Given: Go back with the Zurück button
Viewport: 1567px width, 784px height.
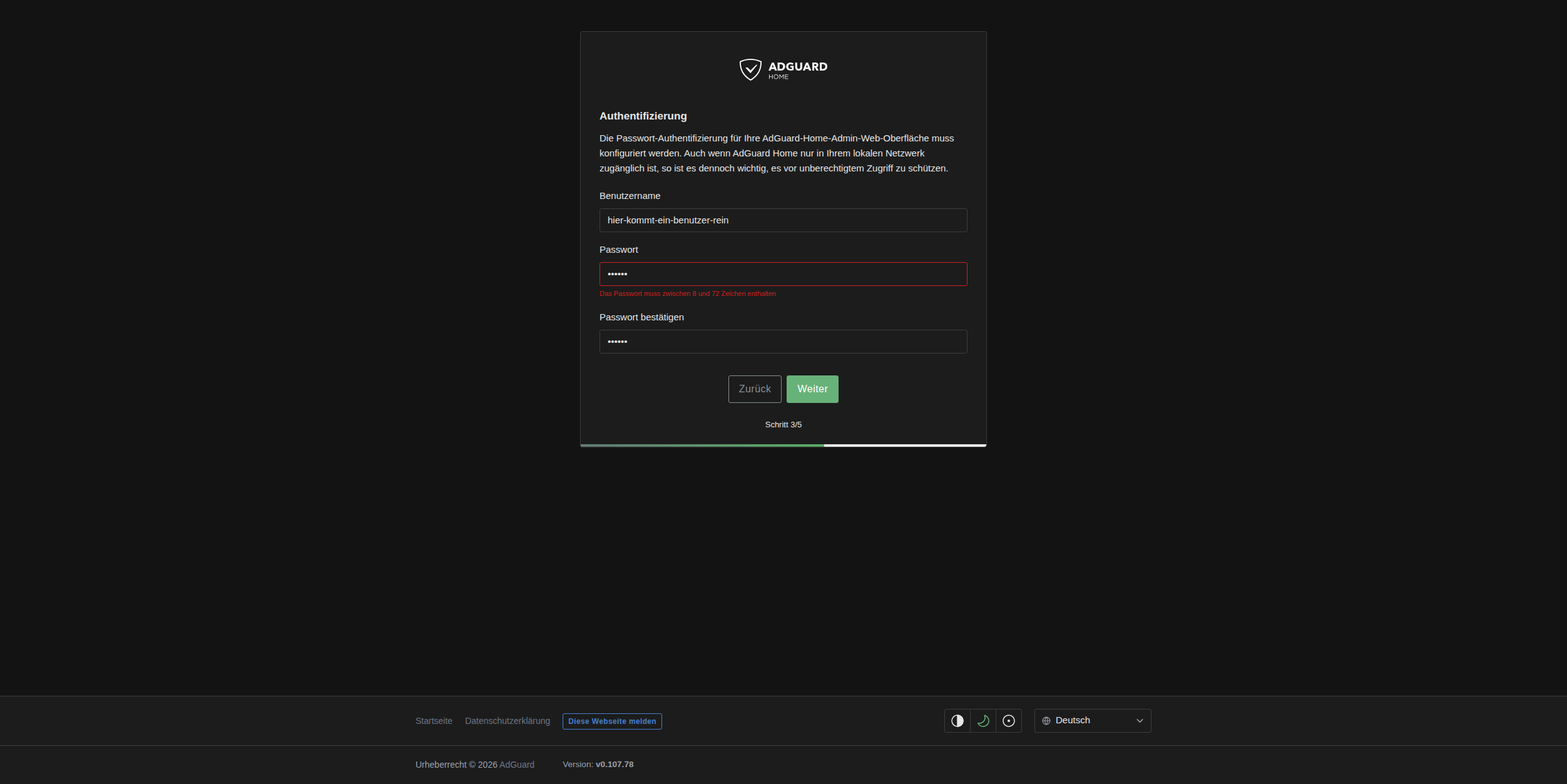Looking at the screenshot, I should click(755, 389).
